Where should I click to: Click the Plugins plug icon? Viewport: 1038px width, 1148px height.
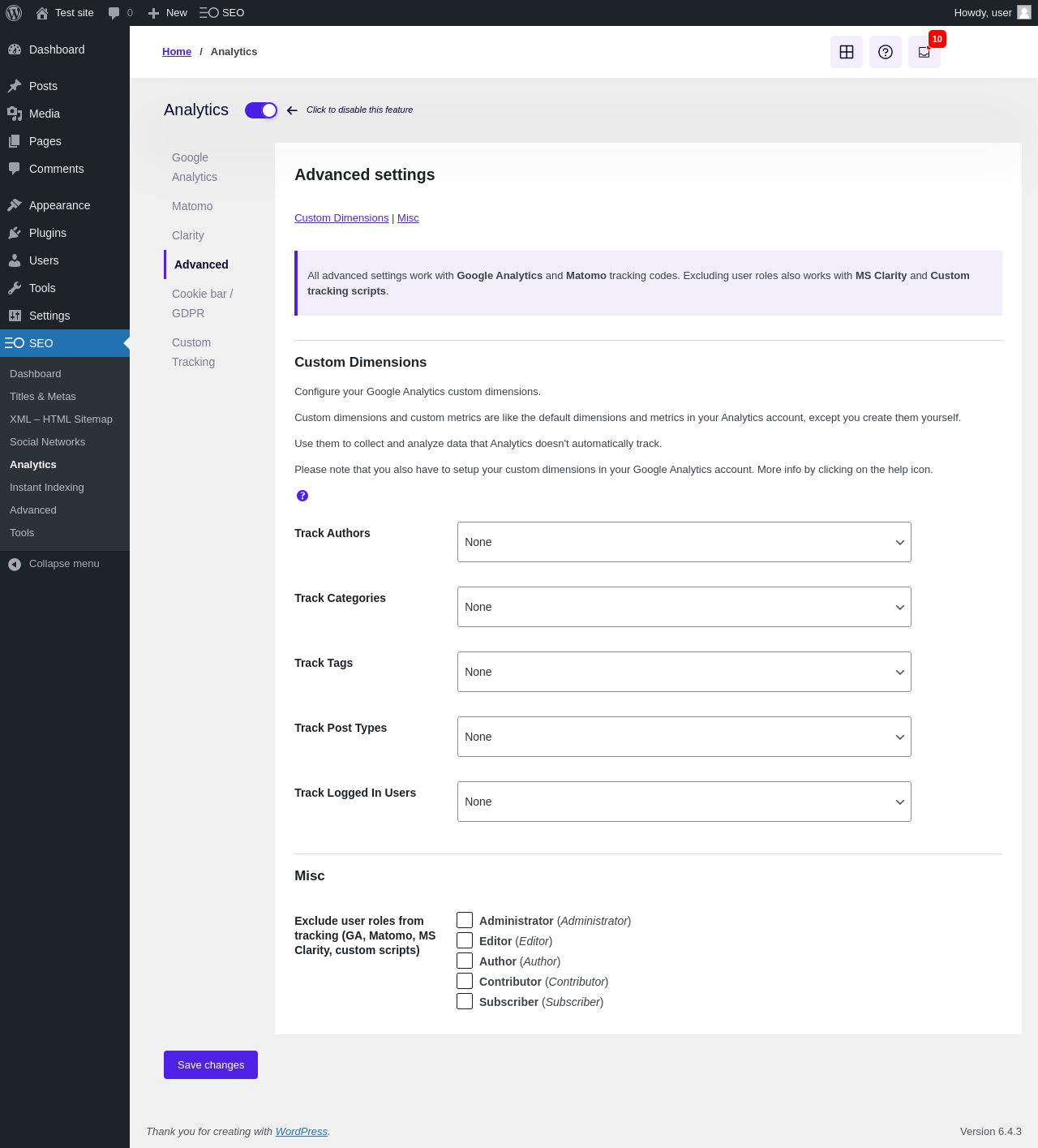point(15,233)
